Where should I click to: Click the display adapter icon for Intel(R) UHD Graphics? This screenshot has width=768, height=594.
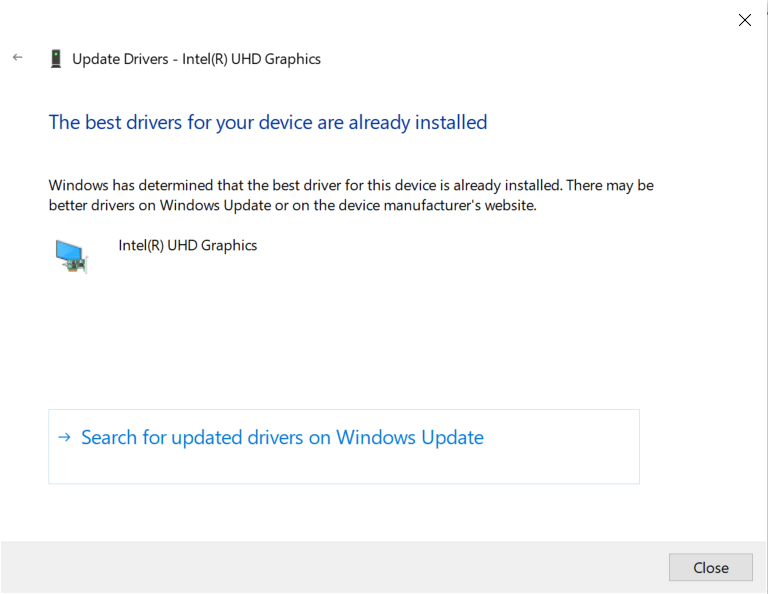pos(72,256)
